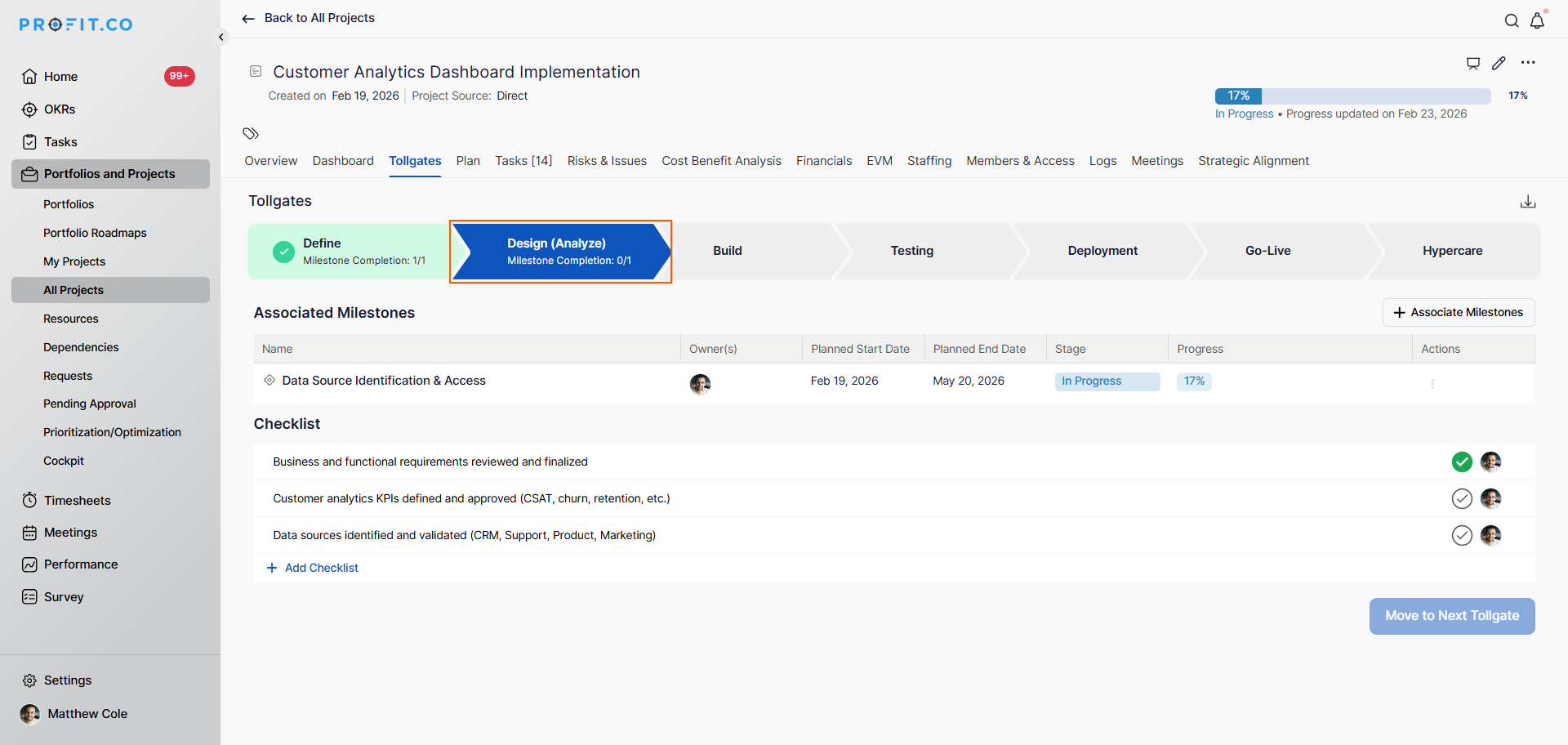Click Move to Next Tollgate button
This screenshot has height=745, width=1568.
[1451, 616]
